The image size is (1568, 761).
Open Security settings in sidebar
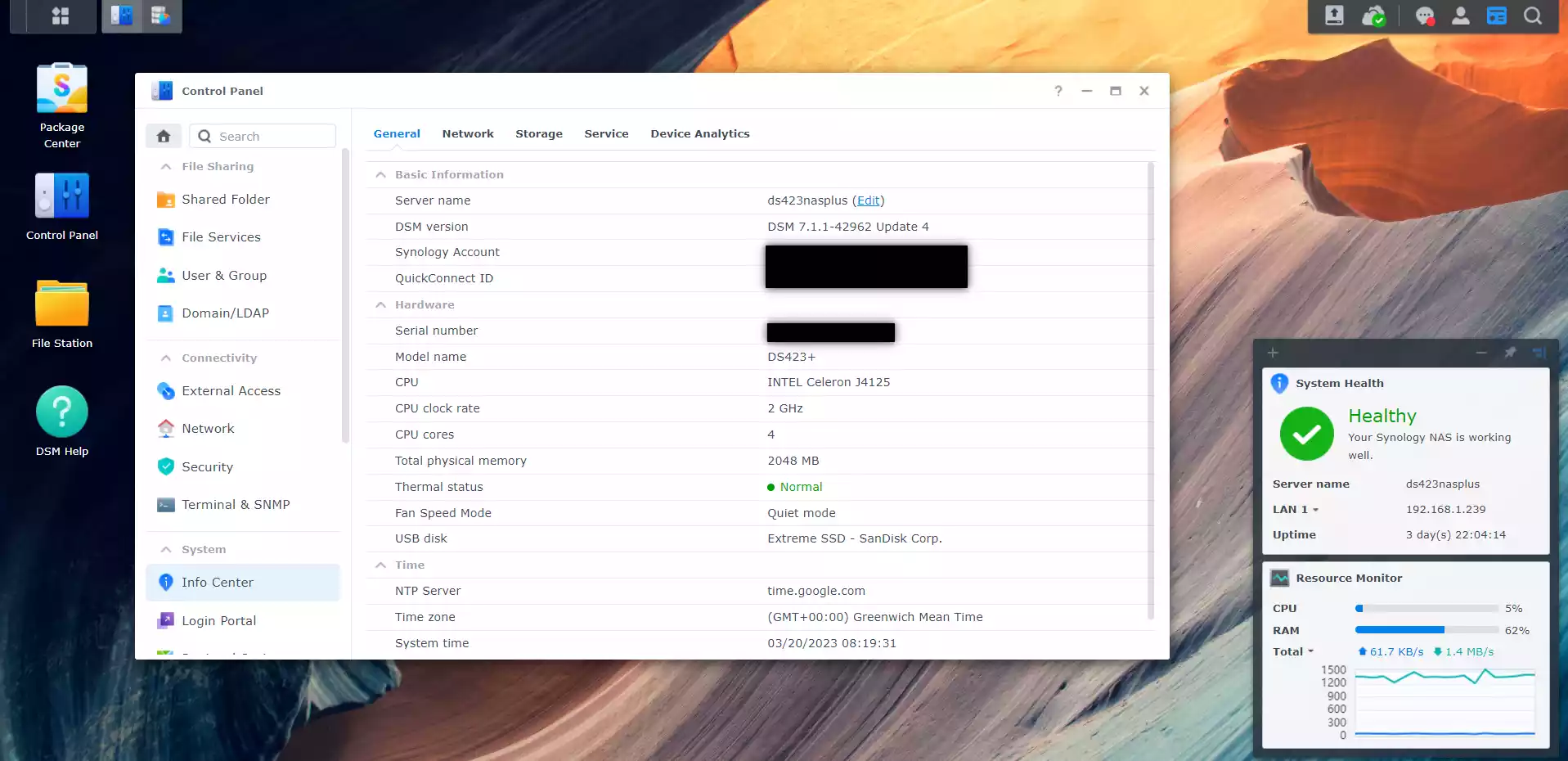[243, 467]
